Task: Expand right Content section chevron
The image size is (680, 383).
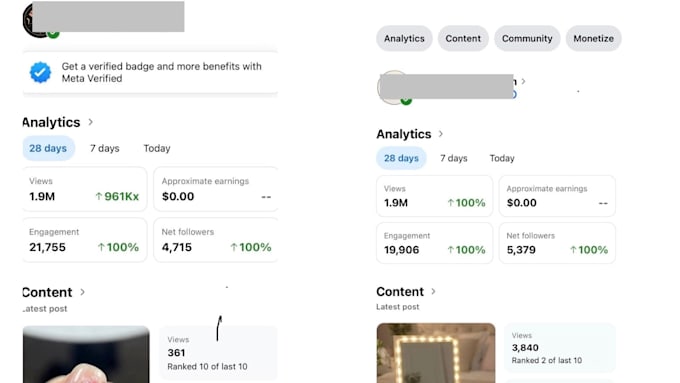Action: pos(433,291)
